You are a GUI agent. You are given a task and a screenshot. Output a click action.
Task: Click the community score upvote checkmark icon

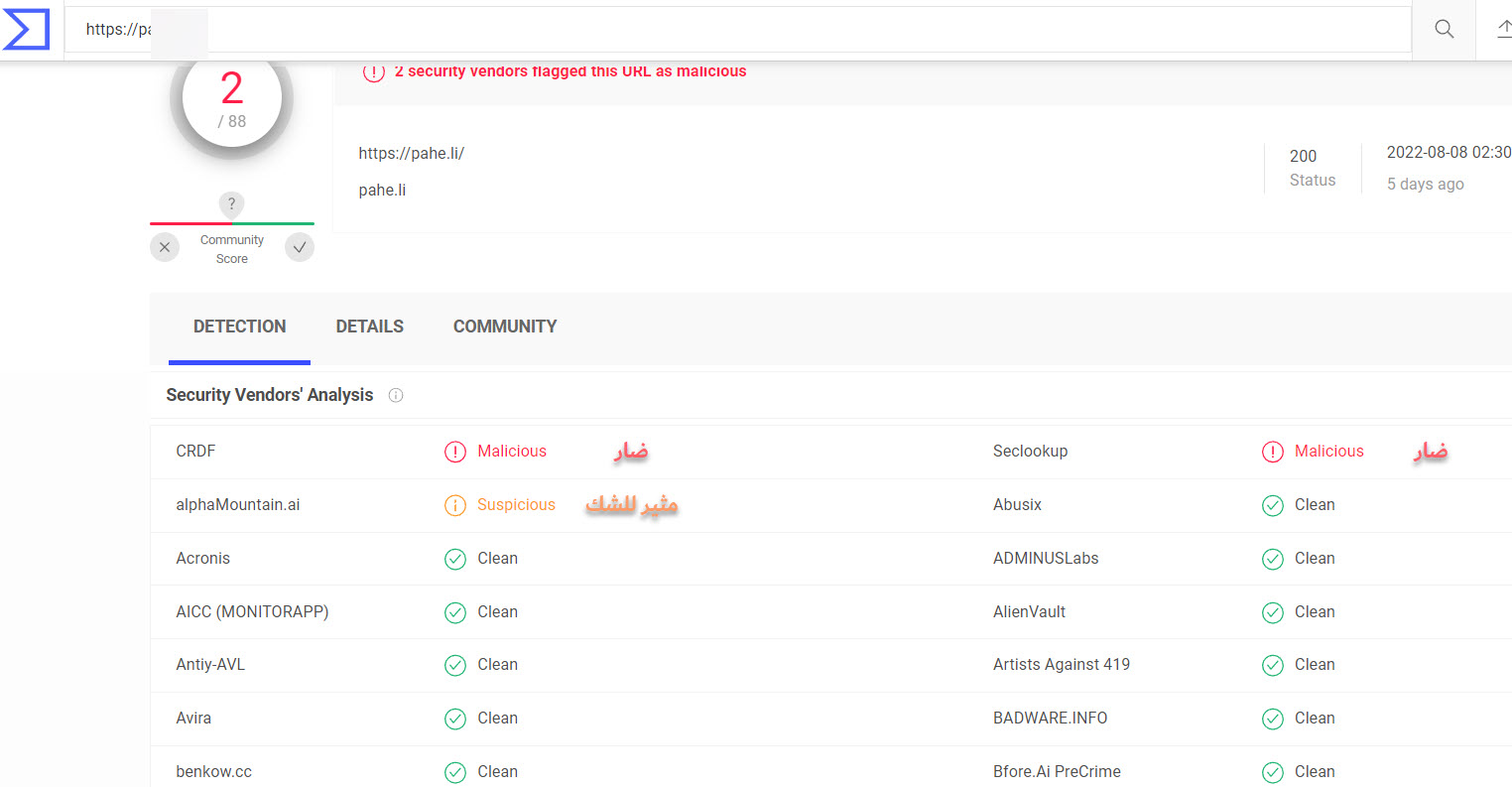300,247
